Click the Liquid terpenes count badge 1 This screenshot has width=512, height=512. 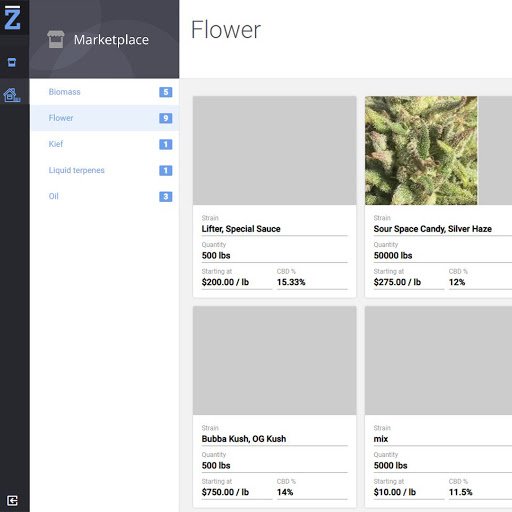pyautogui.click(x=166, y=171)
